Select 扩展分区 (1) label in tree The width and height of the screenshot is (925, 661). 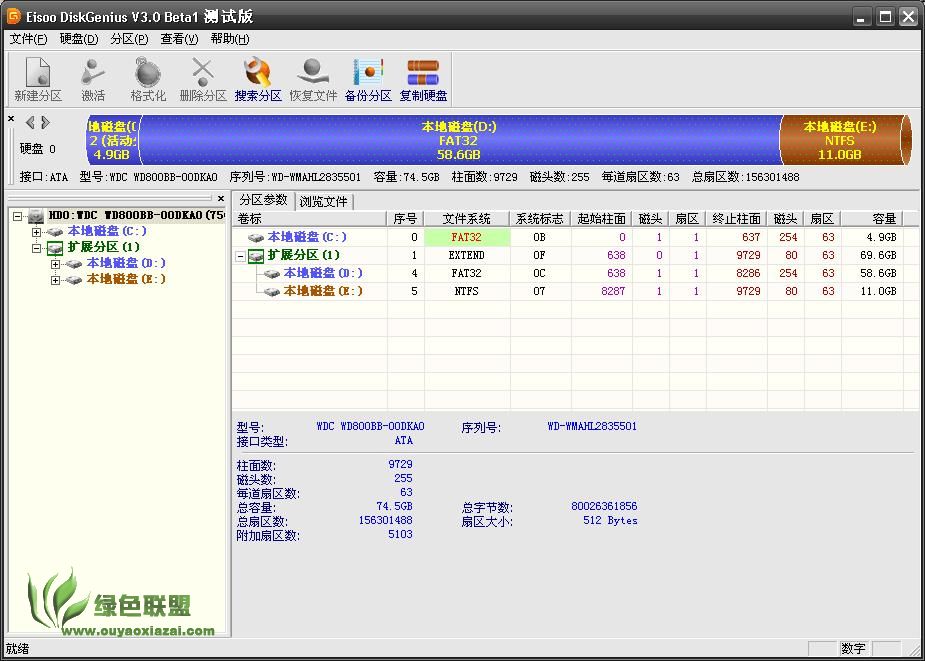pyautogui.click(x=103, y=247)
